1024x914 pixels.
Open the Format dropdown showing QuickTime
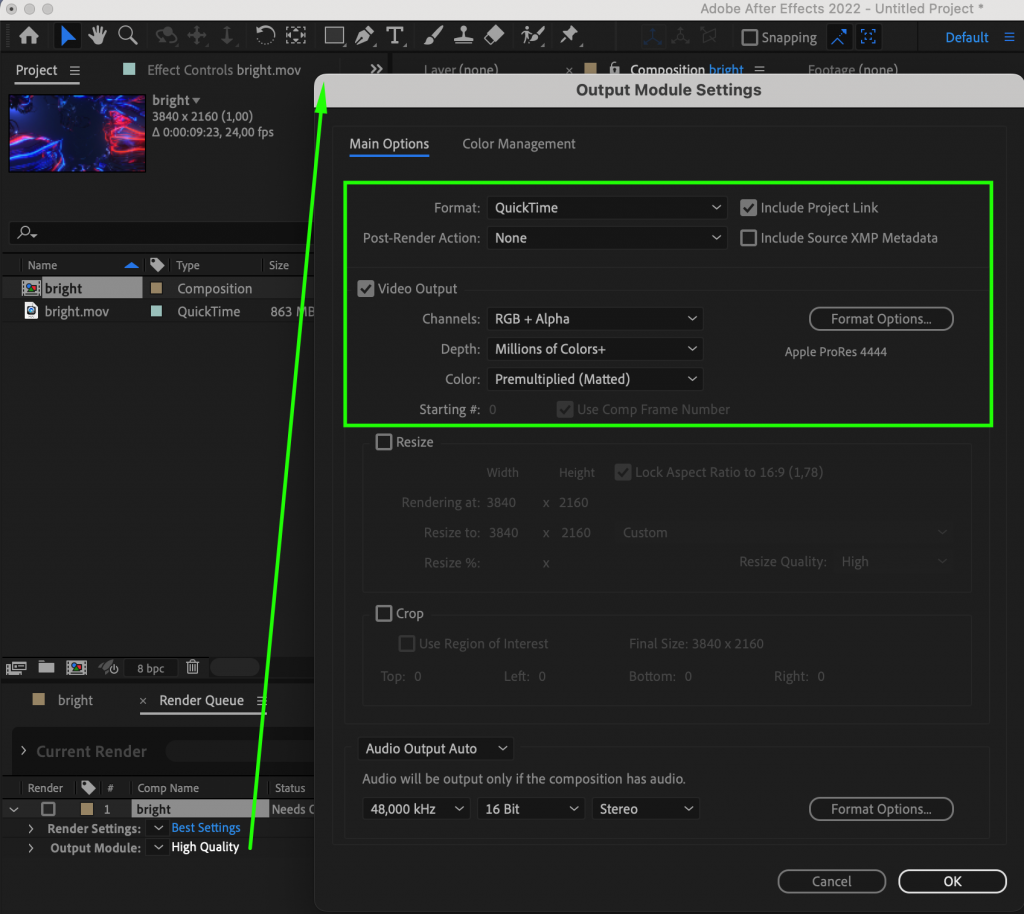pos(607,207)
